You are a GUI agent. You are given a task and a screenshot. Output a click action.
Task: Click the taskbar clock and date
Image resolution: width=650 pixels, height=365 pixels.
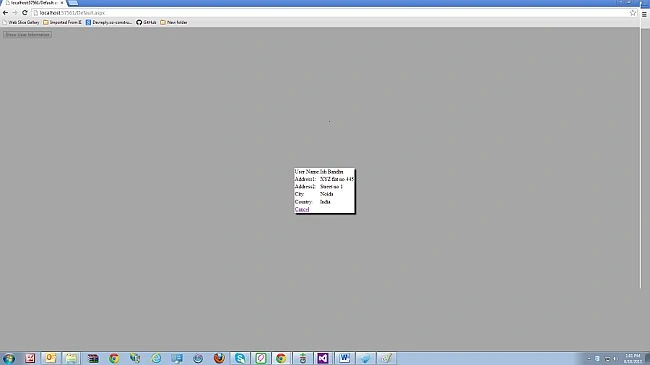click(x=633, y=359)
